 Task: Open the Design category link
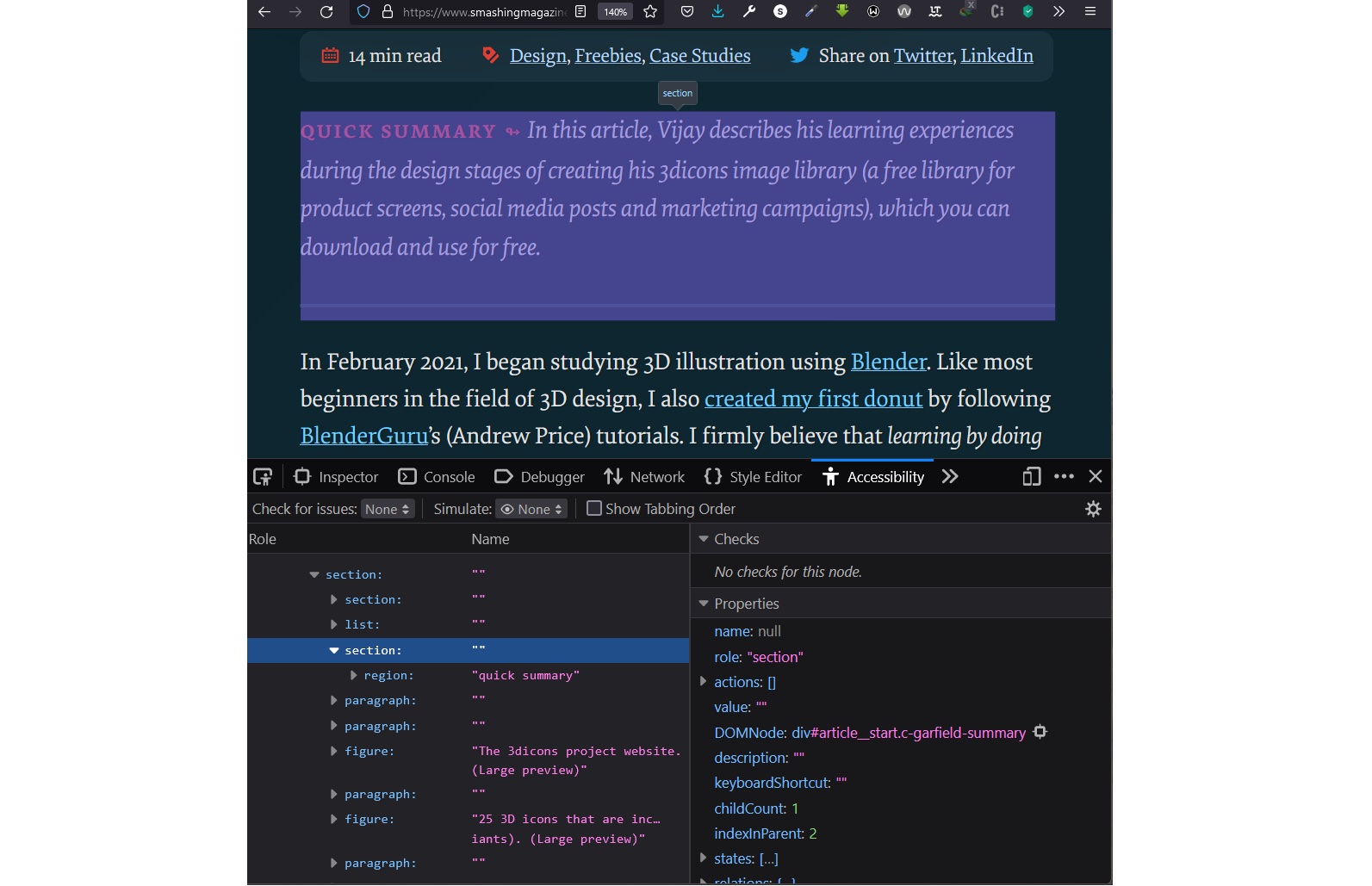coord(538,56)
